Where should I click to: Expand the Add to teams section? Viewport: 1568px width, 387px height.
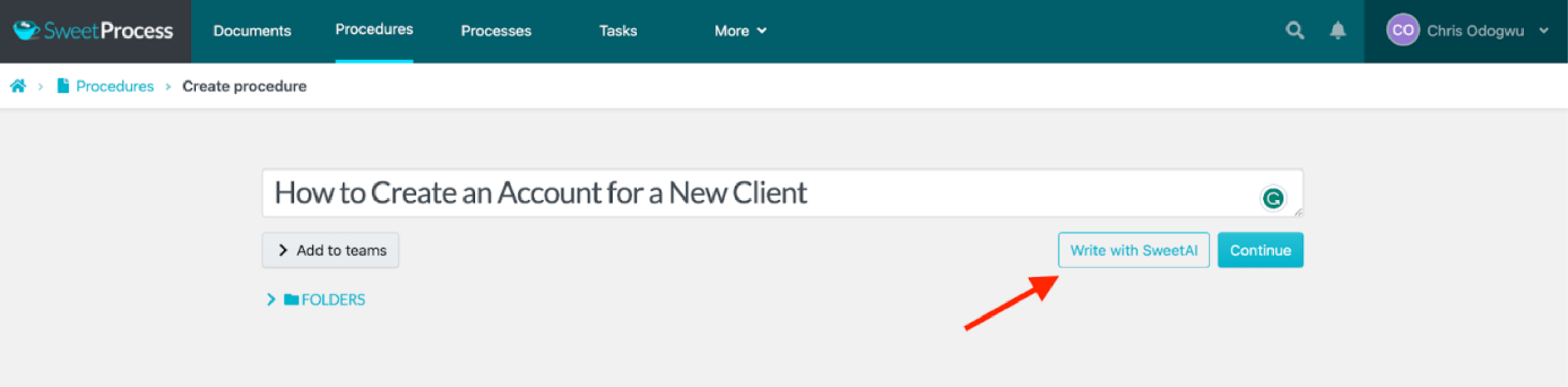330,250
